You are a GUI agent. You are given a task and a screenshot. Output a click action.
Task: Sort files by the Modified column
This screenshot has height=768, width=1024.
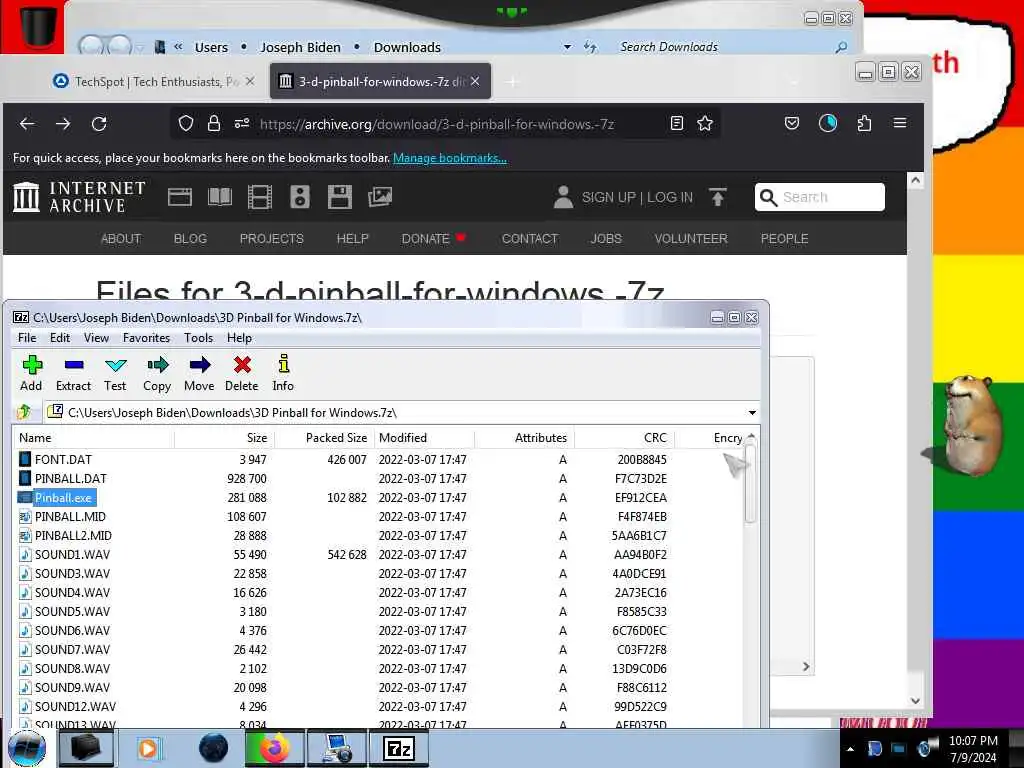click(x=423, y=438)
